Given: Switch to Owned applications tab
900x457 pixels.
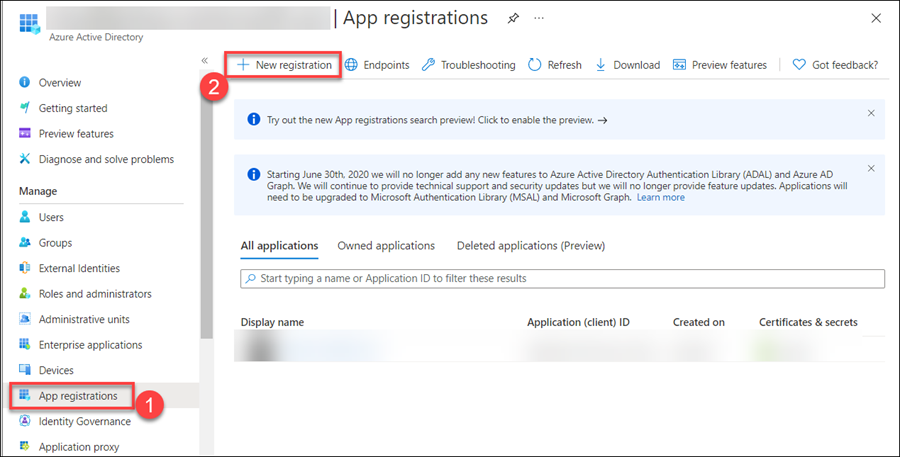Looking at the screenshot, I should pos(386,246).
